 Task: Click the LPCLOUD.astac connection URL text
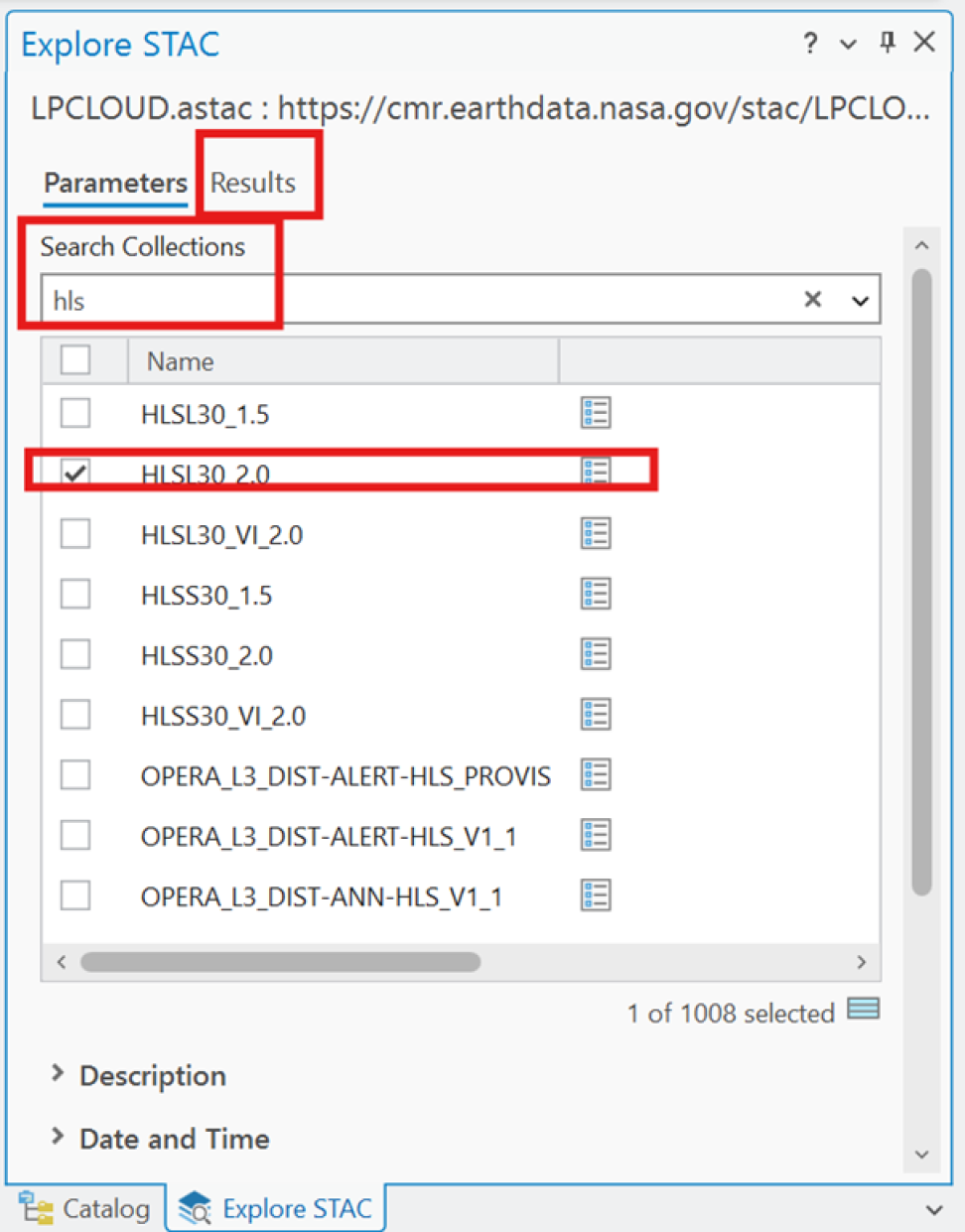pos(481,107)
